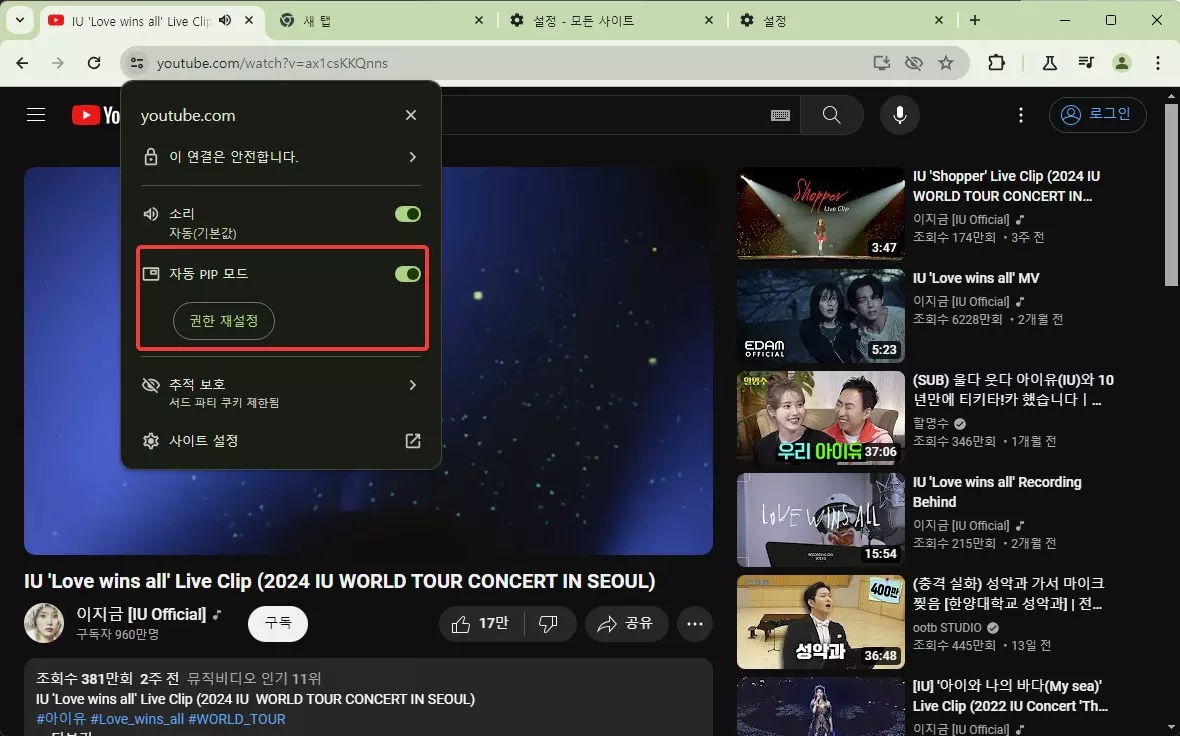This screenshot has width=1180, height=736.
Task: Click the search magnifier icon
Action: click(x=831, y=114)
